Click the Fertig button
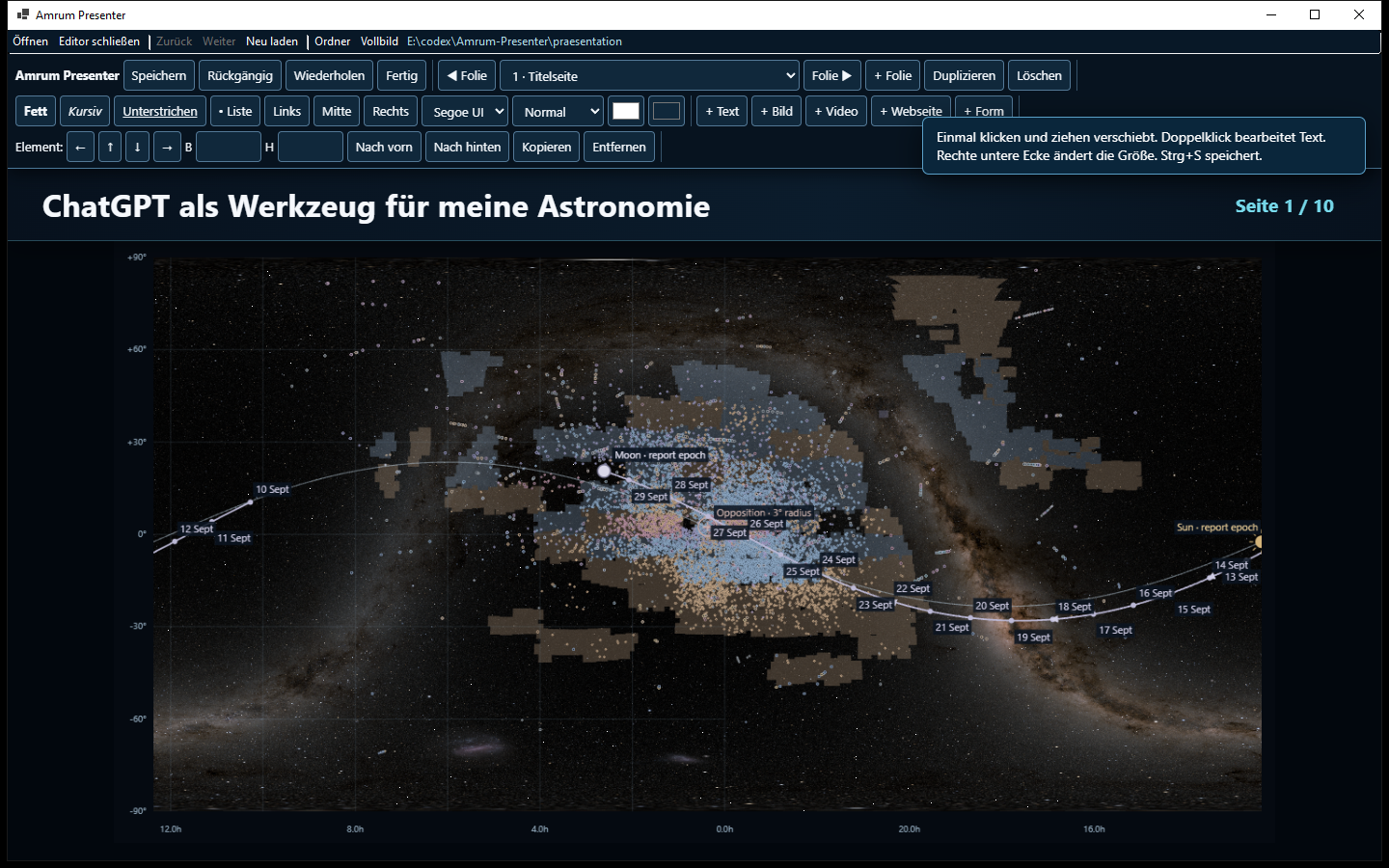Screen dimensions: 1389x868 [x=401, y=76]
